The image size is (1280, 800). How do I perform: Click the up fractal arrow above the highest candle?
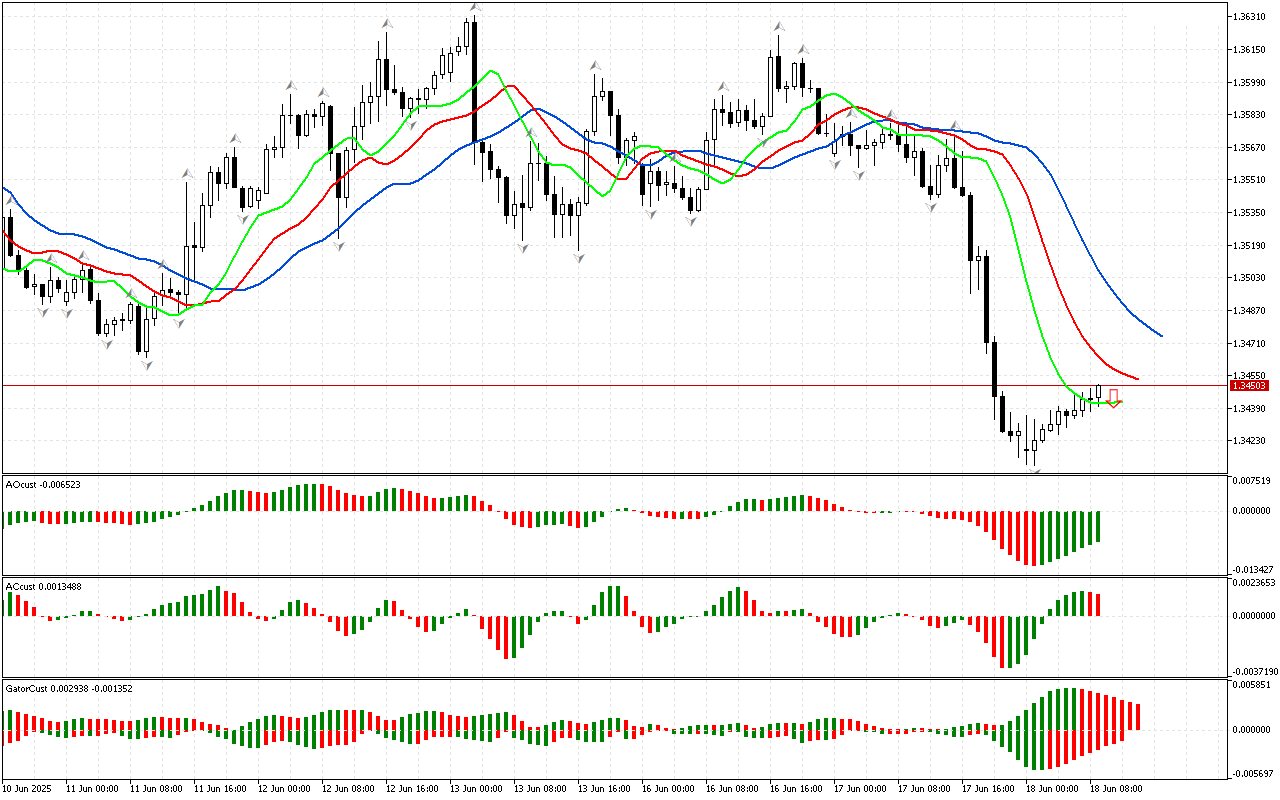pyautogui.click(x=475, y=8)
